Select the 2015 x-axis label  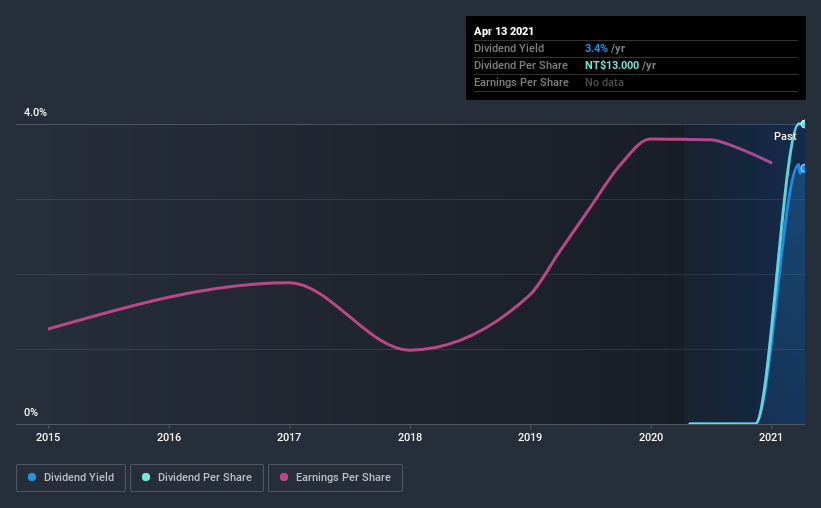(x=49, y=437)
